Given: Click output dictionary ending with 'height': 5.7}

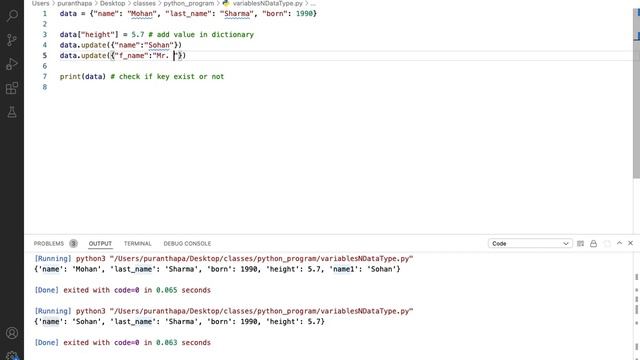Looking at the screenshot, I should point(179,322).
